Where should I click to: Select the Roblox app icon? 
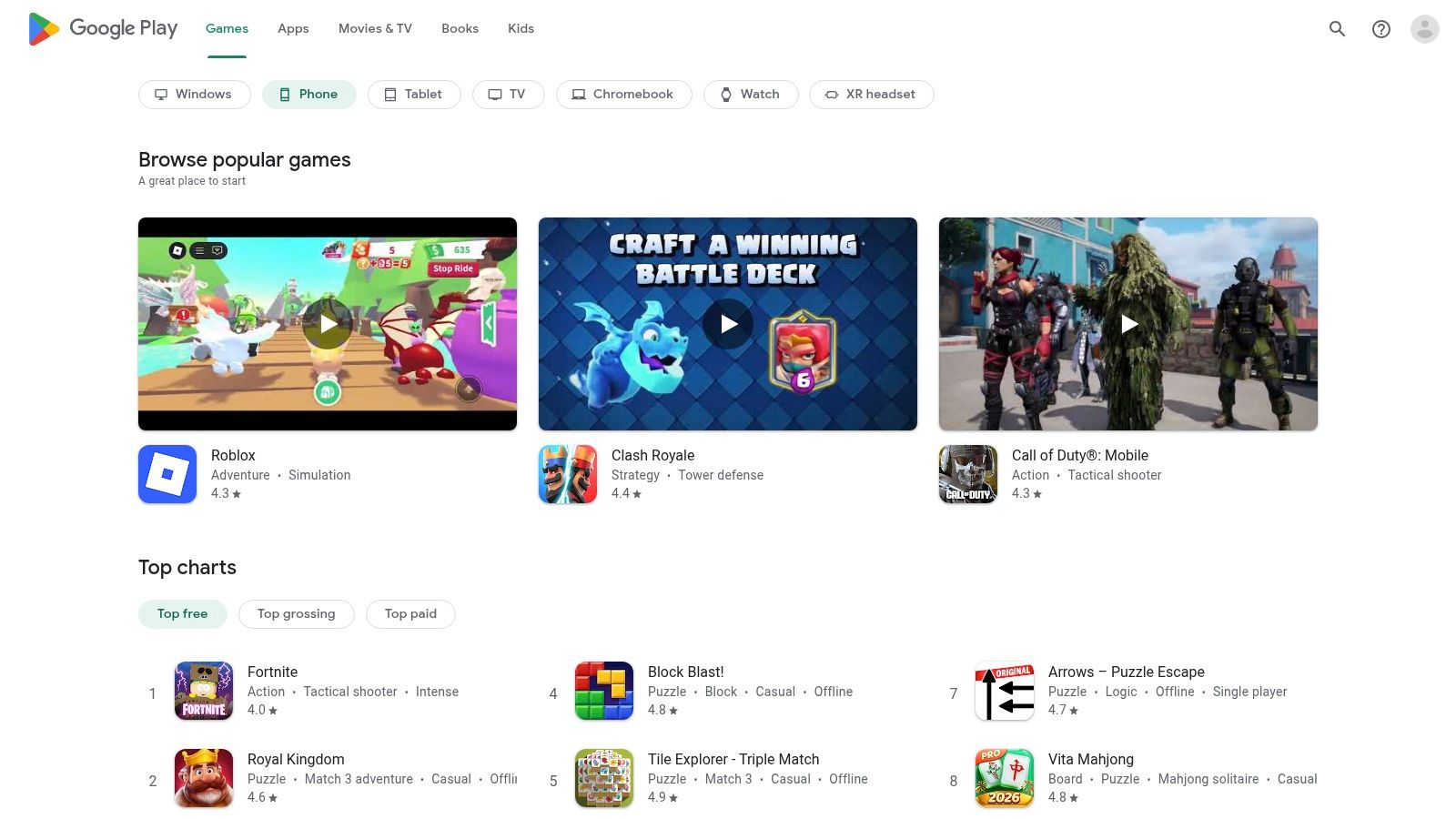(167, 473)
